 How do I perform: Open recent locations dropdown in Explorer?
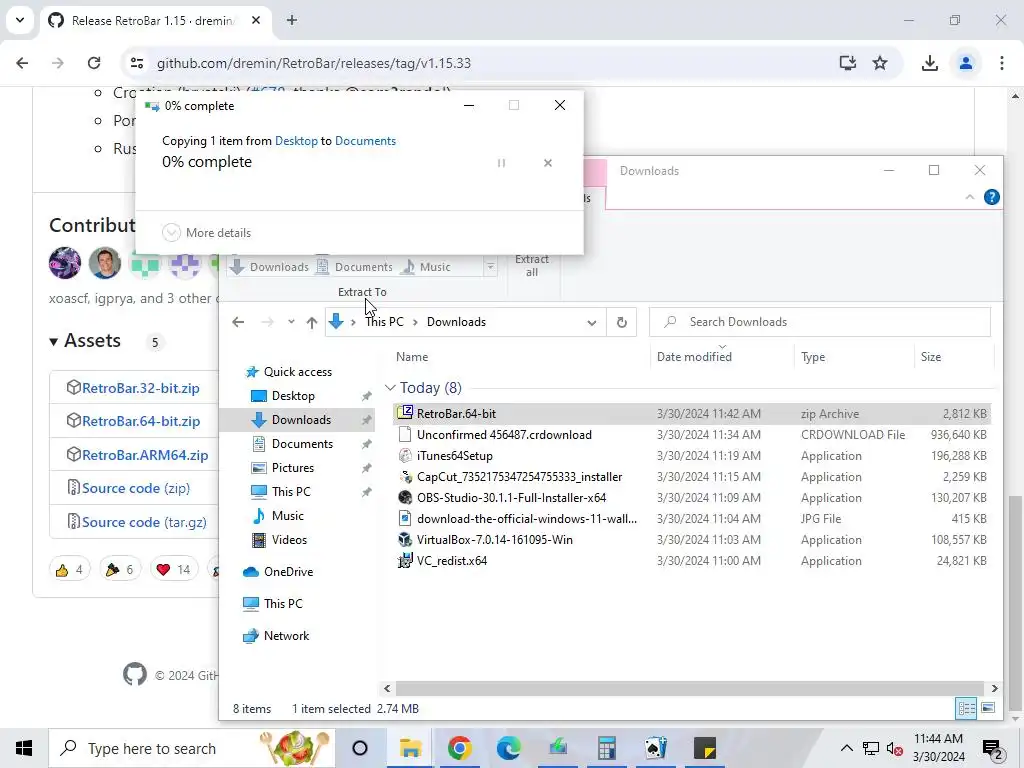[x=291, y=322]
